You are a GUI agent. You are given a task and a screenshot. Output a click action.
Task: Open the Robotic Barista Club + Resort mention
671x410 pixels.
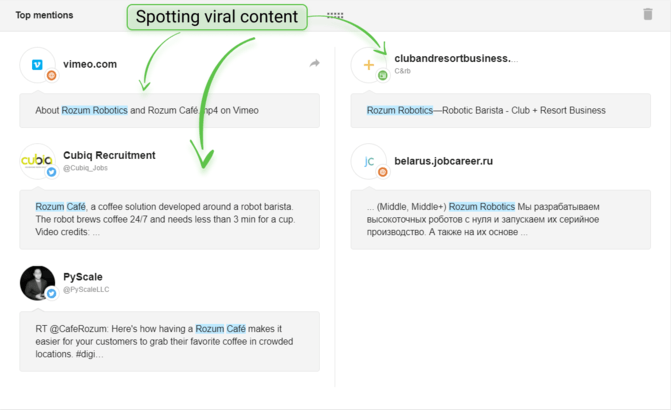[x=501, y=110]
